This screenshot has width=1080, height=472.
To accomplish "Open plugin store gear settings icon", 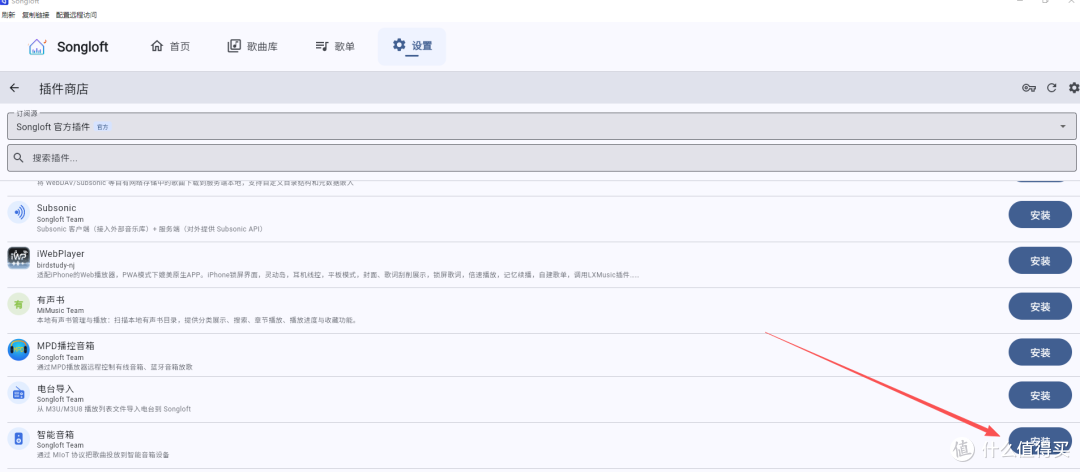I will [x=1074, y=88].
